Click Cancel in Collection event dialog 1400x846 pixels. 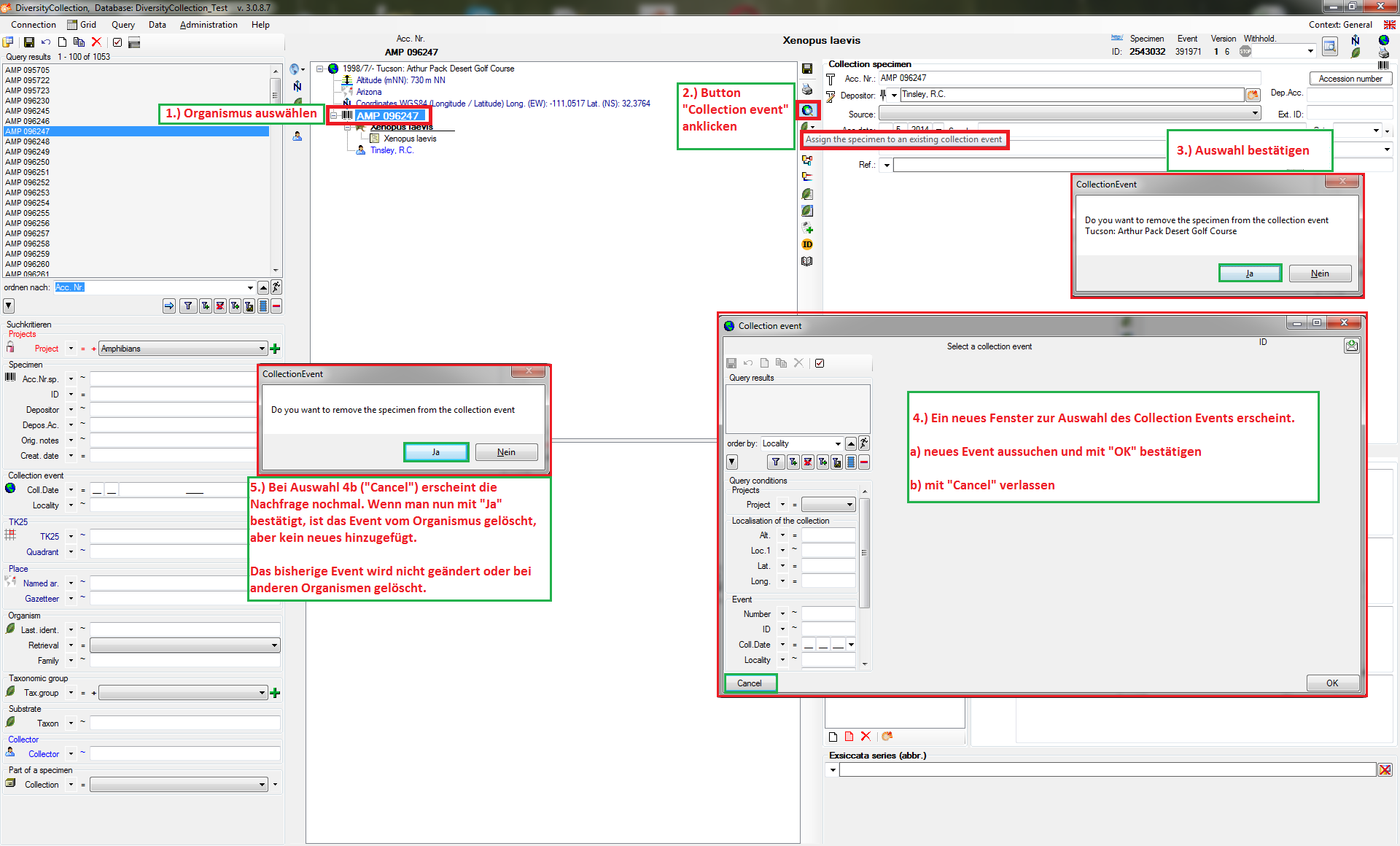750,683
